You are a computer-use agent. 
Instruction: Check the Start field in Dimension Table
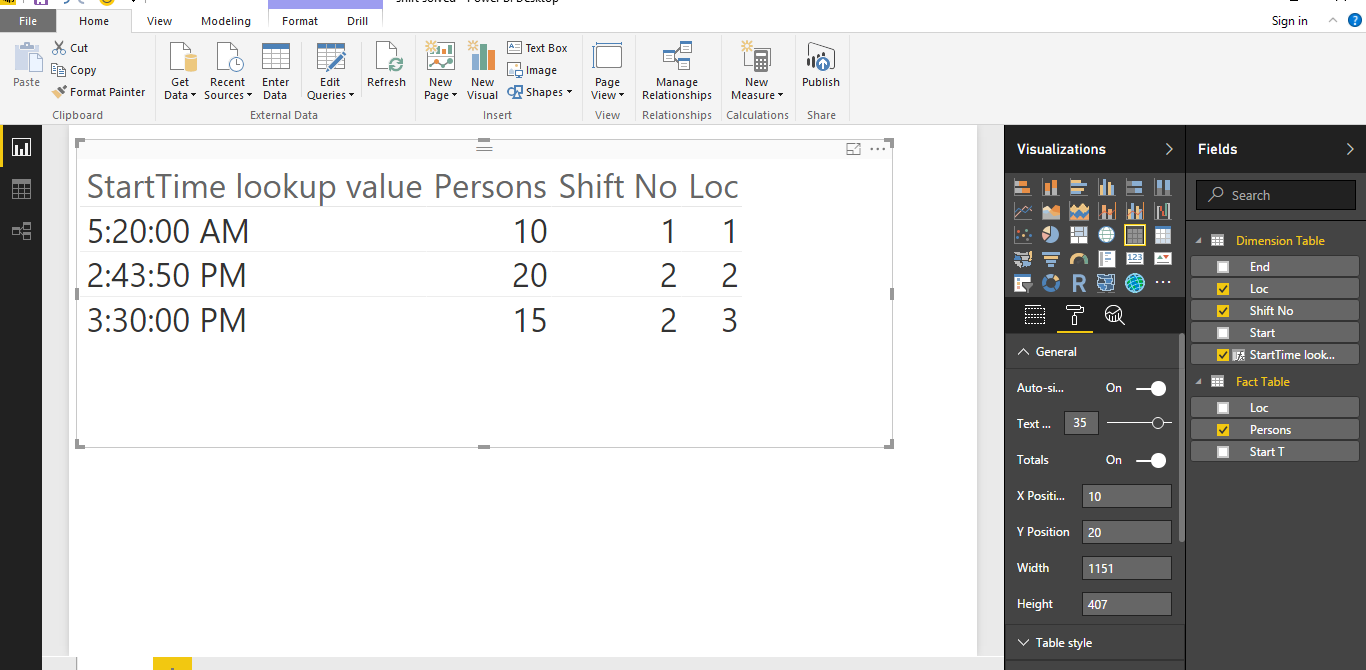(x=1223, y=333)
